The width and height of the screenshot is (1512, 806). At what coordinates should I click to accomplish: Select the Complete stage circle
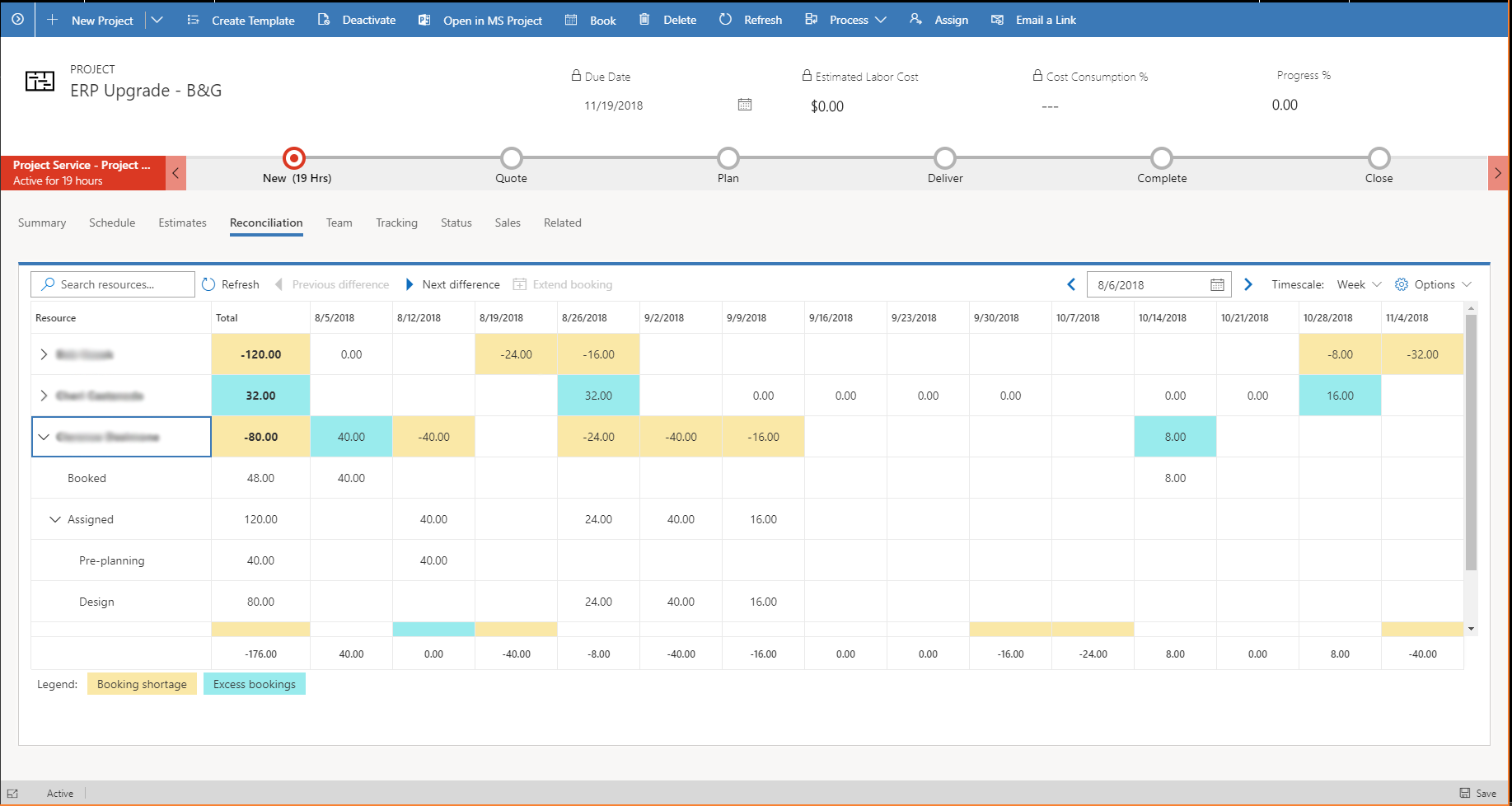[1162, 157]
